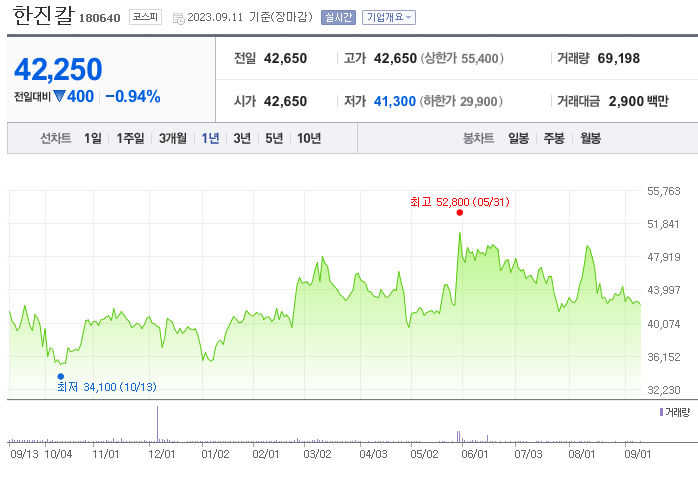
Task: Select the 1년 chart range
Action: pos(210,138)
